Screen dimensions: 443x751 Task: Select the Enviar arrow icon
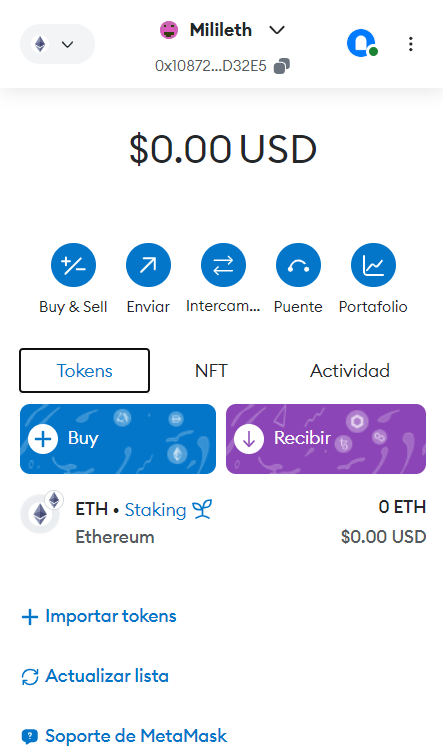pyautogui.click(x=148, y=265)
